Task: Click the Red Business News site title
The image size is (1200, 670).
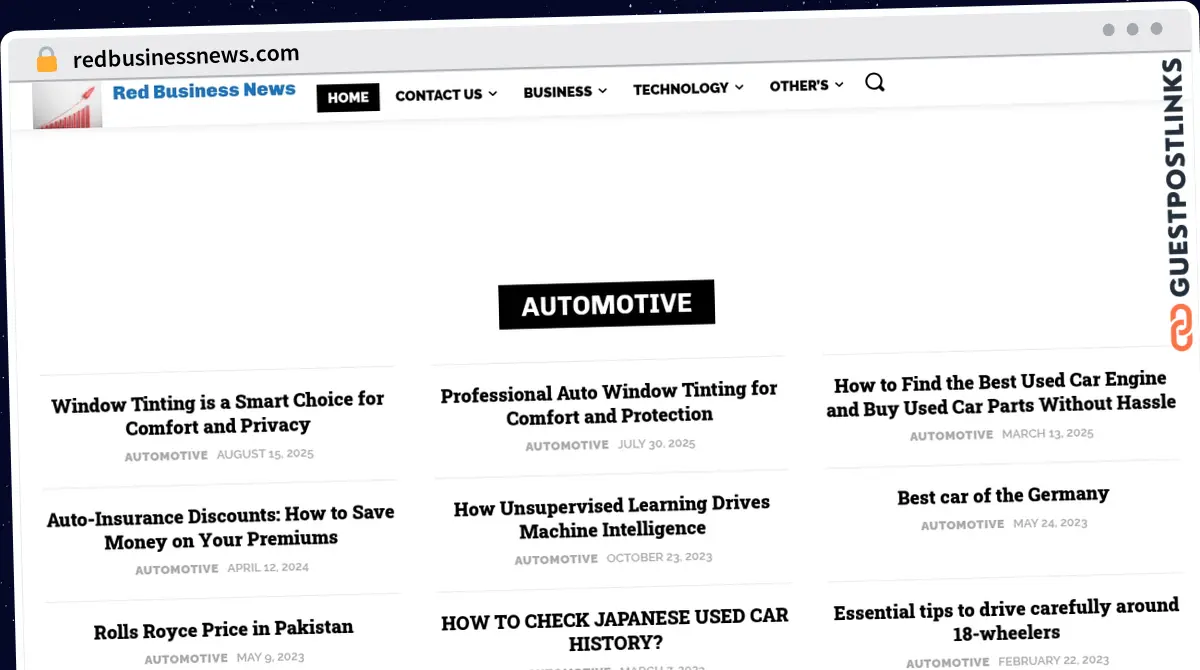Action: pos(204,91)
